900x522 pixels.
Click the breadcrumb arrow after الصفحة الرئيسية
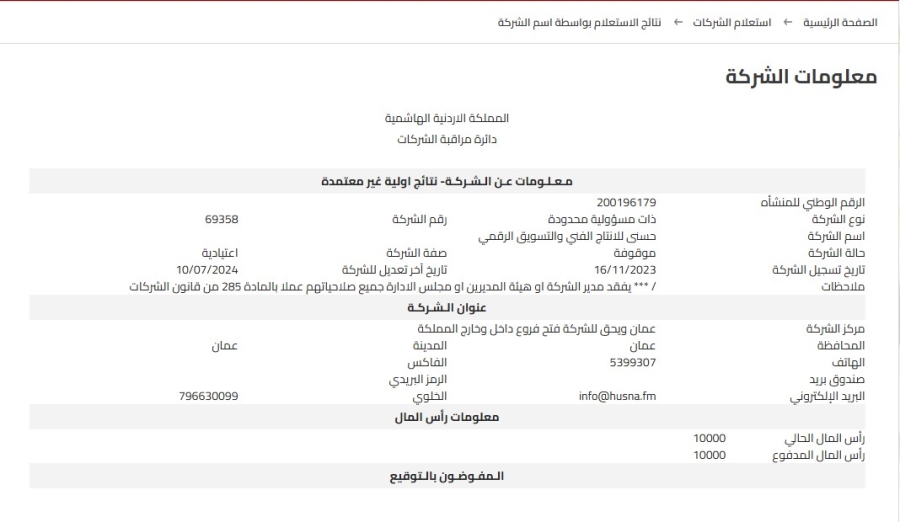pyautogui.click(x=786, y=22)
